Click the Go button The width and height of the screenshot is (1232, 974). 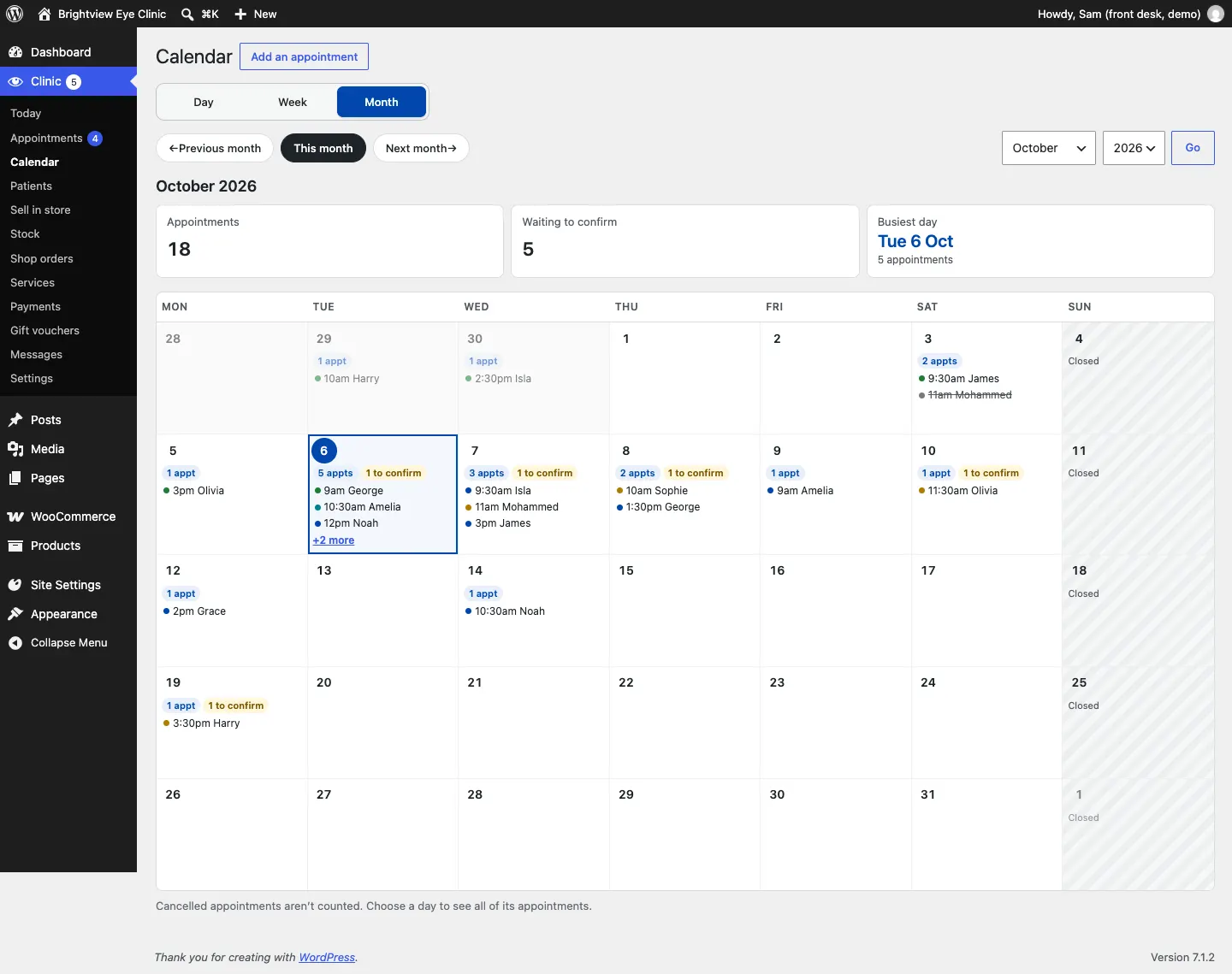(x=1193, y=148)
